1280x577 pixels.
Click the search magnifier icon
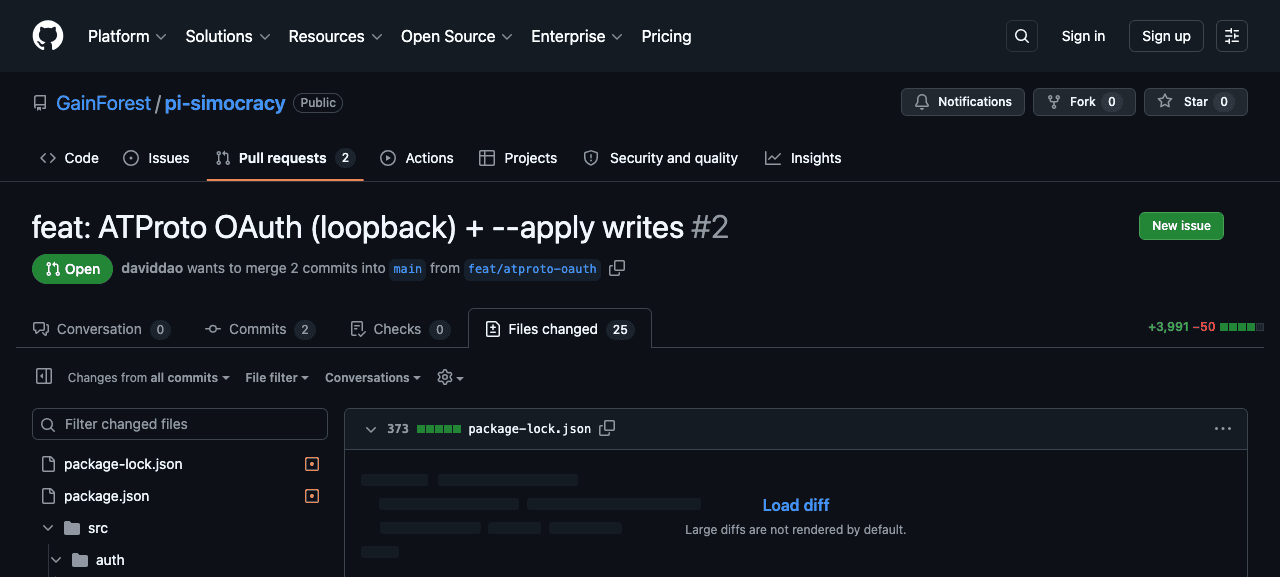tap(1022, 36)
